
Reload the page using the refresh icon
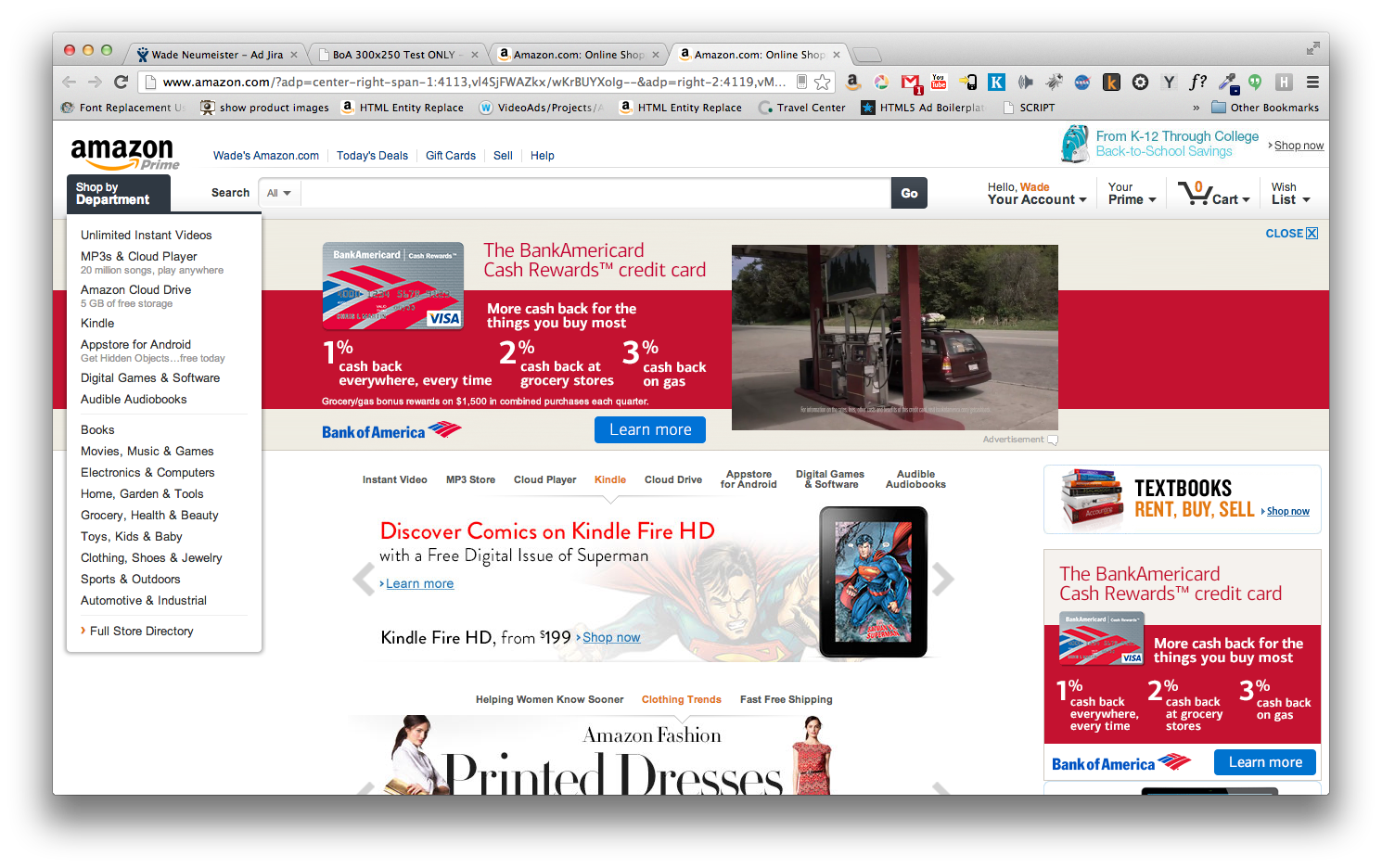(121, 82)
